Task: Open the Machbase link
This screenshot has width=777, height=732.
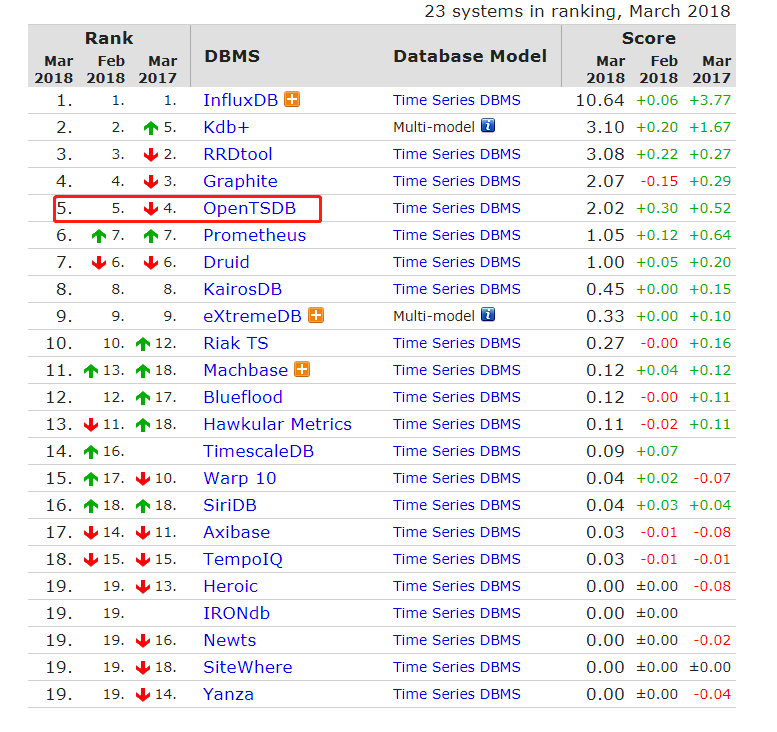Action: coord(246,370)
